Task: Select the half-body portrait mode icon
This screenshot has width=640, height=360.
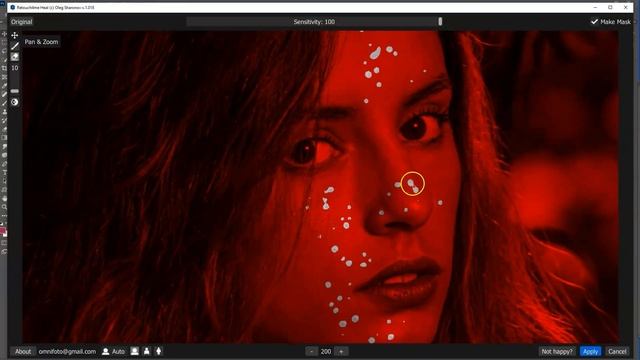Action: click(x=147, y=351)
